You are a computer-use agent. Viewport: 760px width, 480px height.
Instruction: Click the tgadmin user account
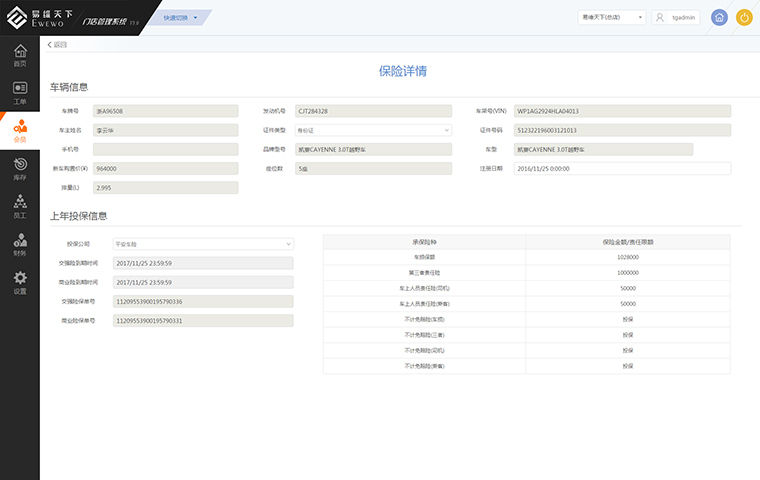tap(677, 17)
